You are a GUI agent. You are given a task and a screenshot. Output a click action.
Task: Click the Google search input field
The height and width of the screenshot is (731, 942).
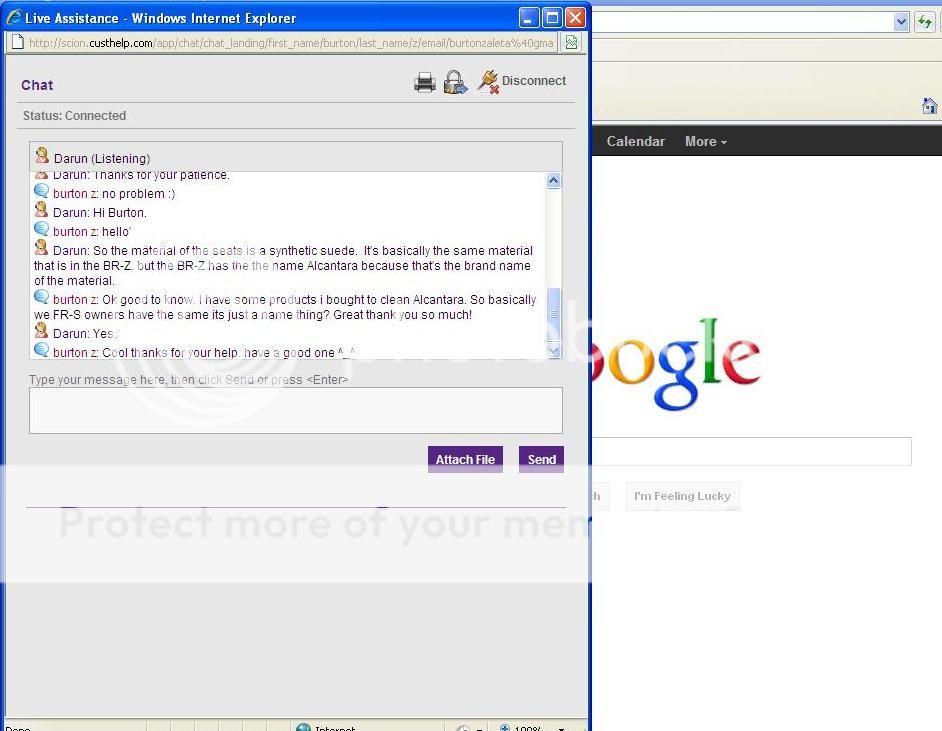[x=750, y=451]
